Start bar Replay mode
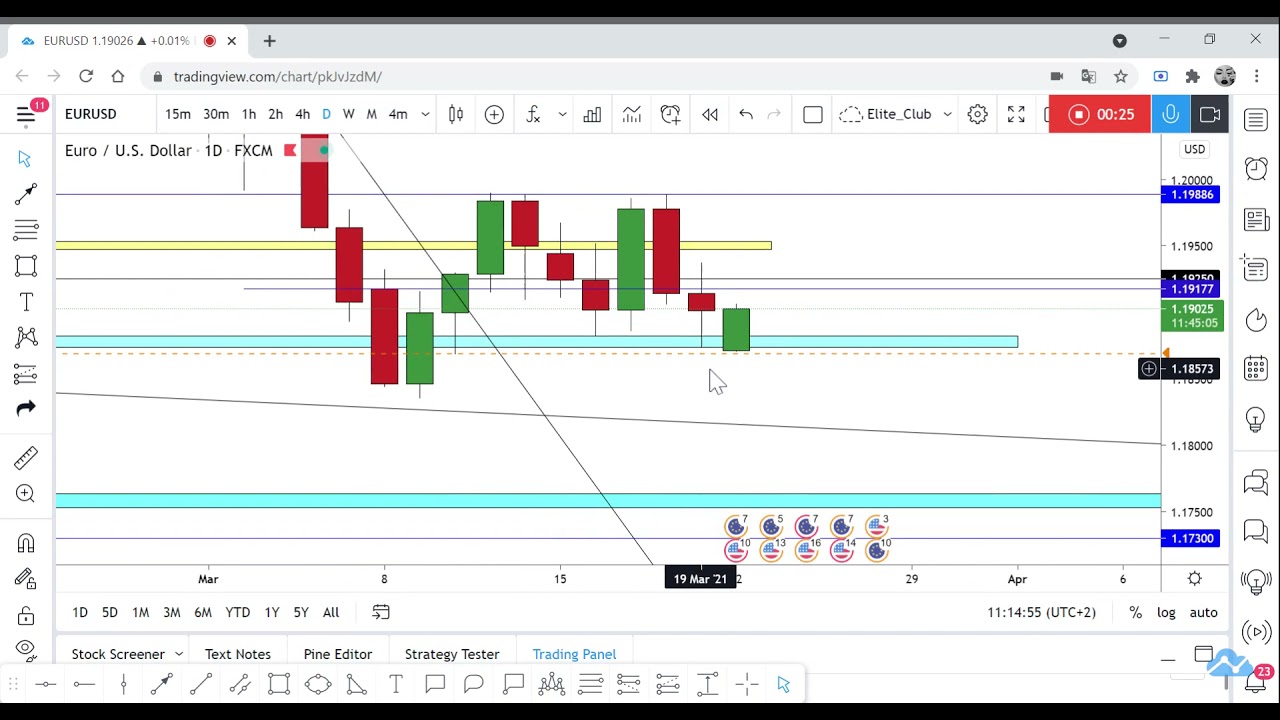1280x720 pixels. coord(710,114)
